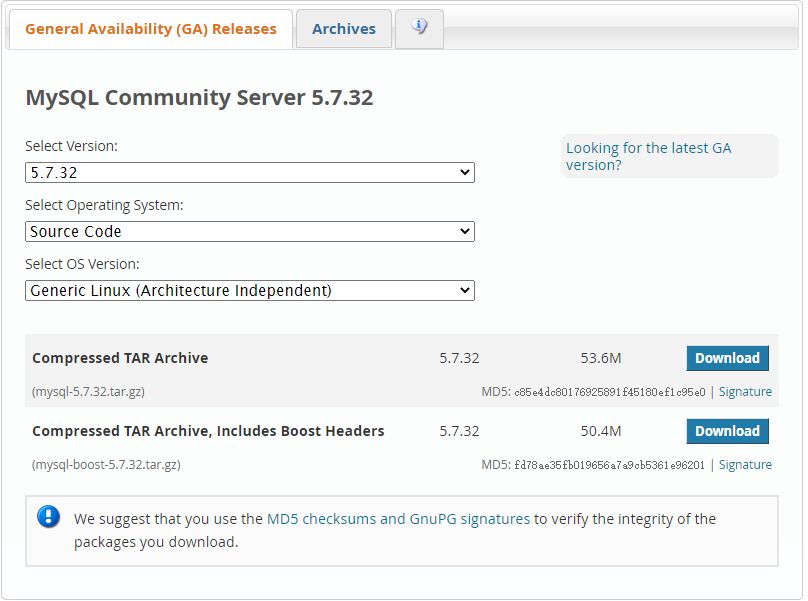
Task: Click the MD5 hash starting with fd78ae35
Action: click(x=609, y=465)
